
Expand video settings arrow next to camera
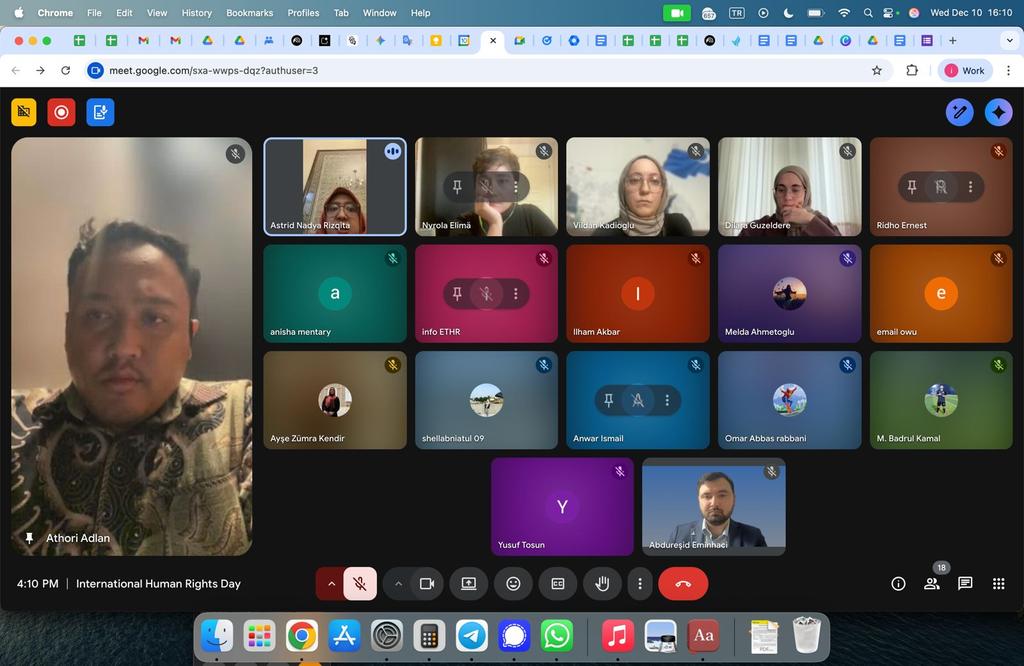(398, 584)
